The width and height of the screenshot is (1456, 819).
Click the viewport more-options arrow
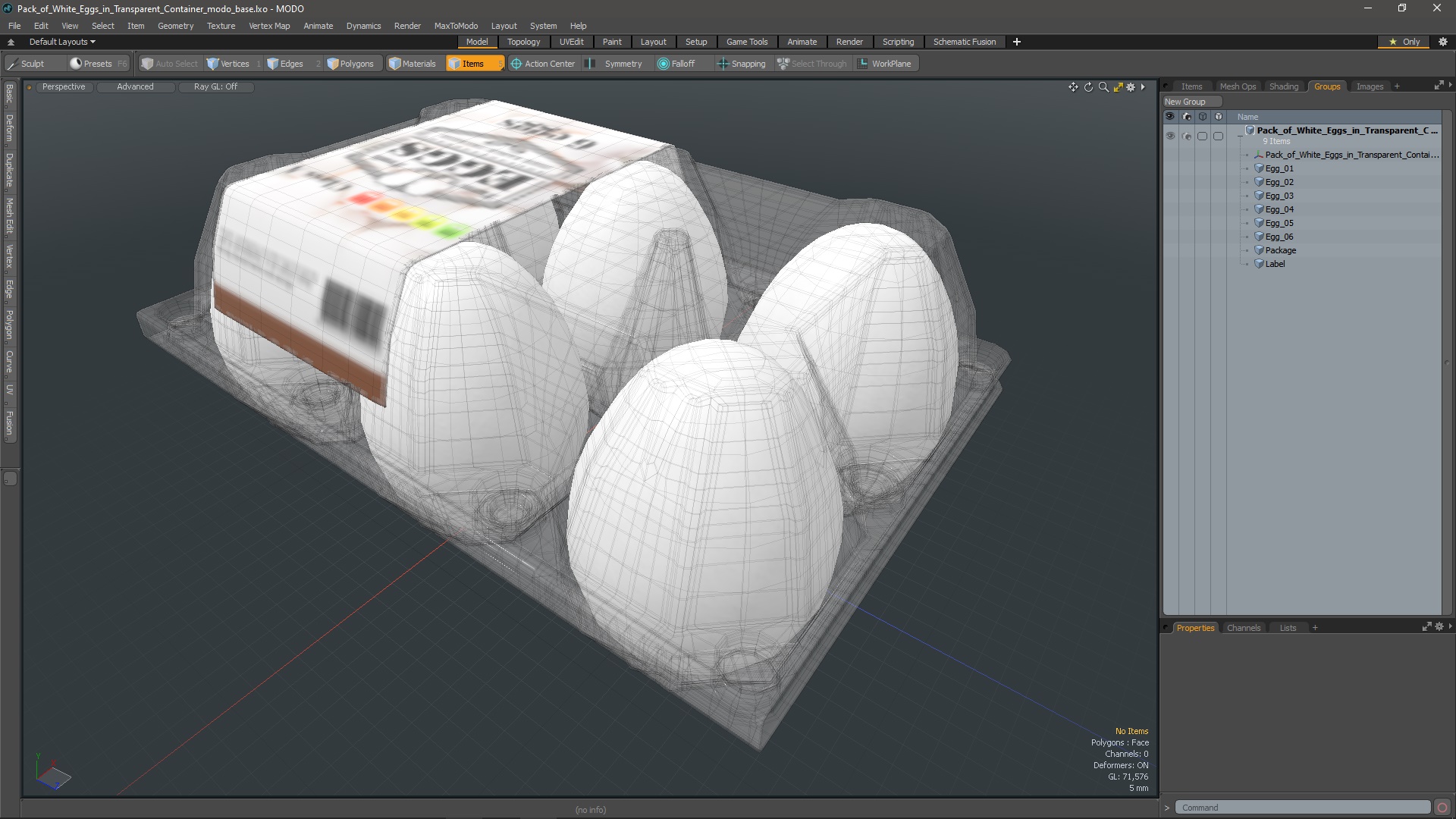[x=1143, y=87]
